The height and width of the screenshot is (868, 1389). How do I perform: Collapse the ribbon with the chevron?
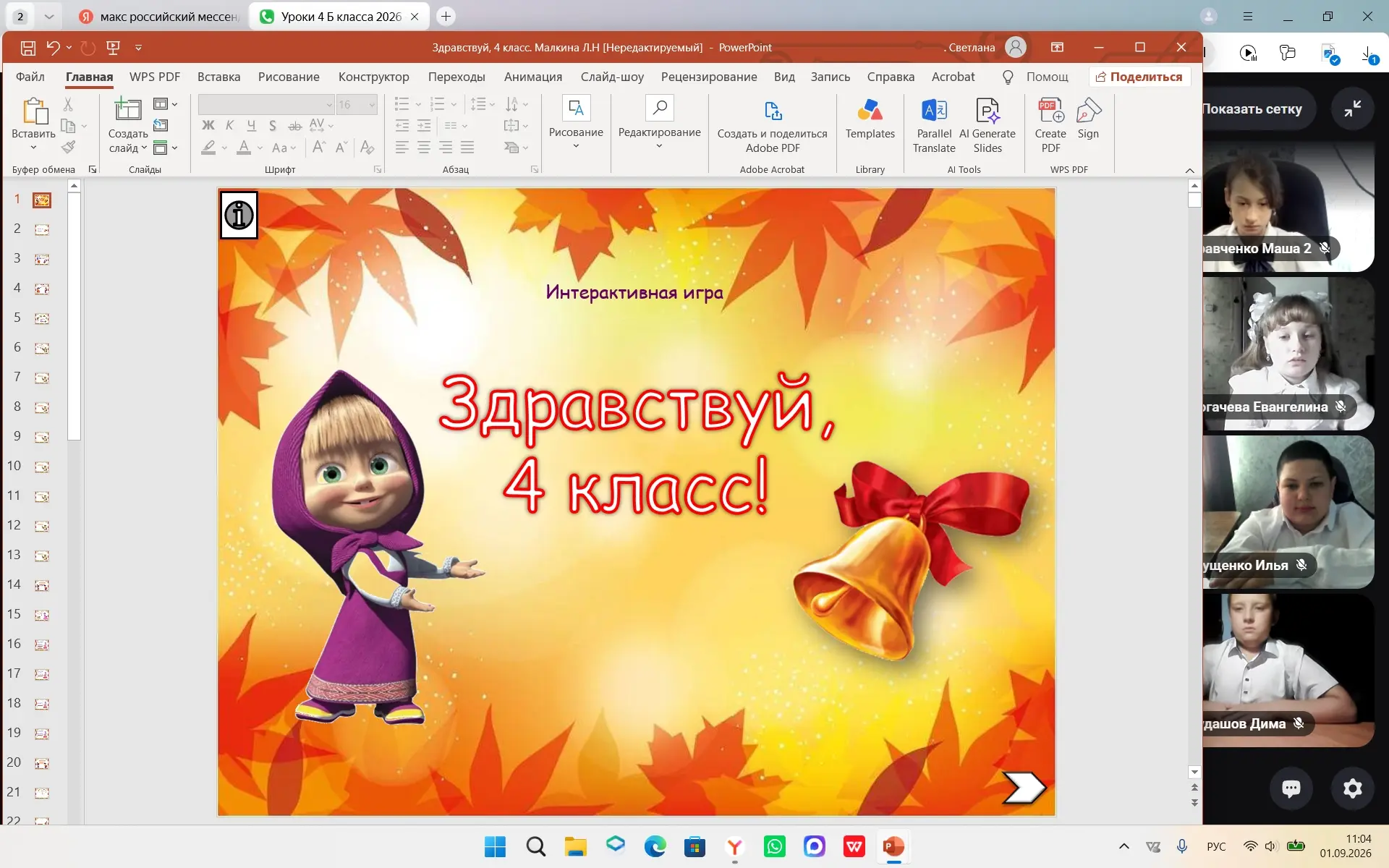tap(1190, 170)
